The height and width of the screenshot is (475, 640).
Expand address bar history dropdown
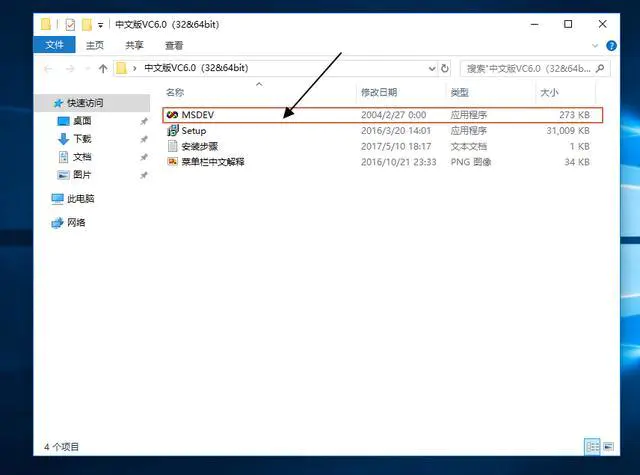(432, 69)
